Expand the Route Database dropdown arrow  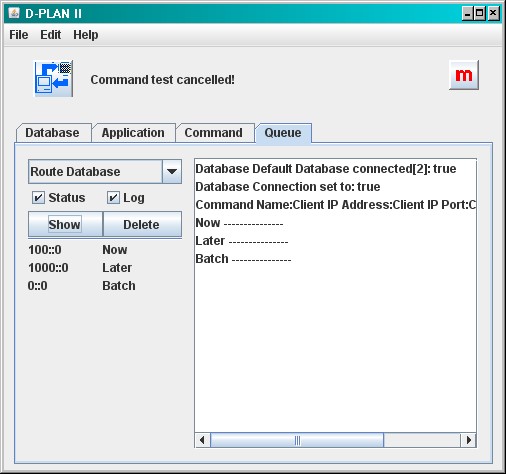(x=172, y=172)
